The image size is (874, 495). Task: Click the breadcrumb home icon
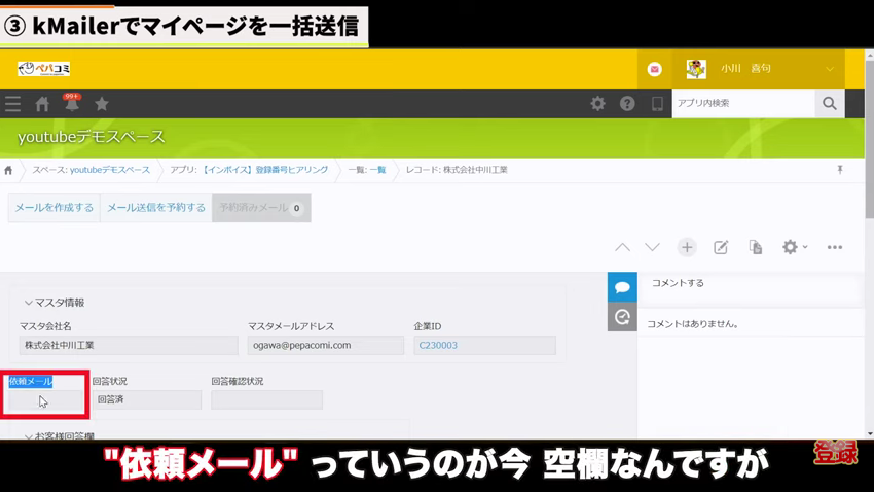(8, 170)
